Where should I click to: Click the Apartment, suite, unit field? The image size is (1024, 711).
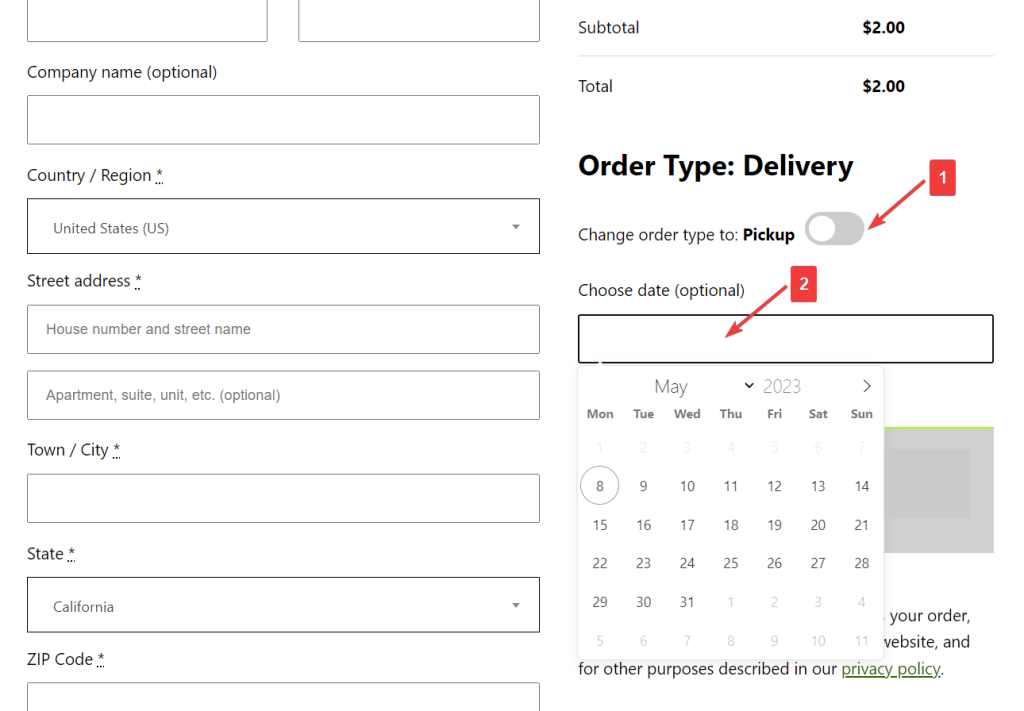click(x=283, y=395)
